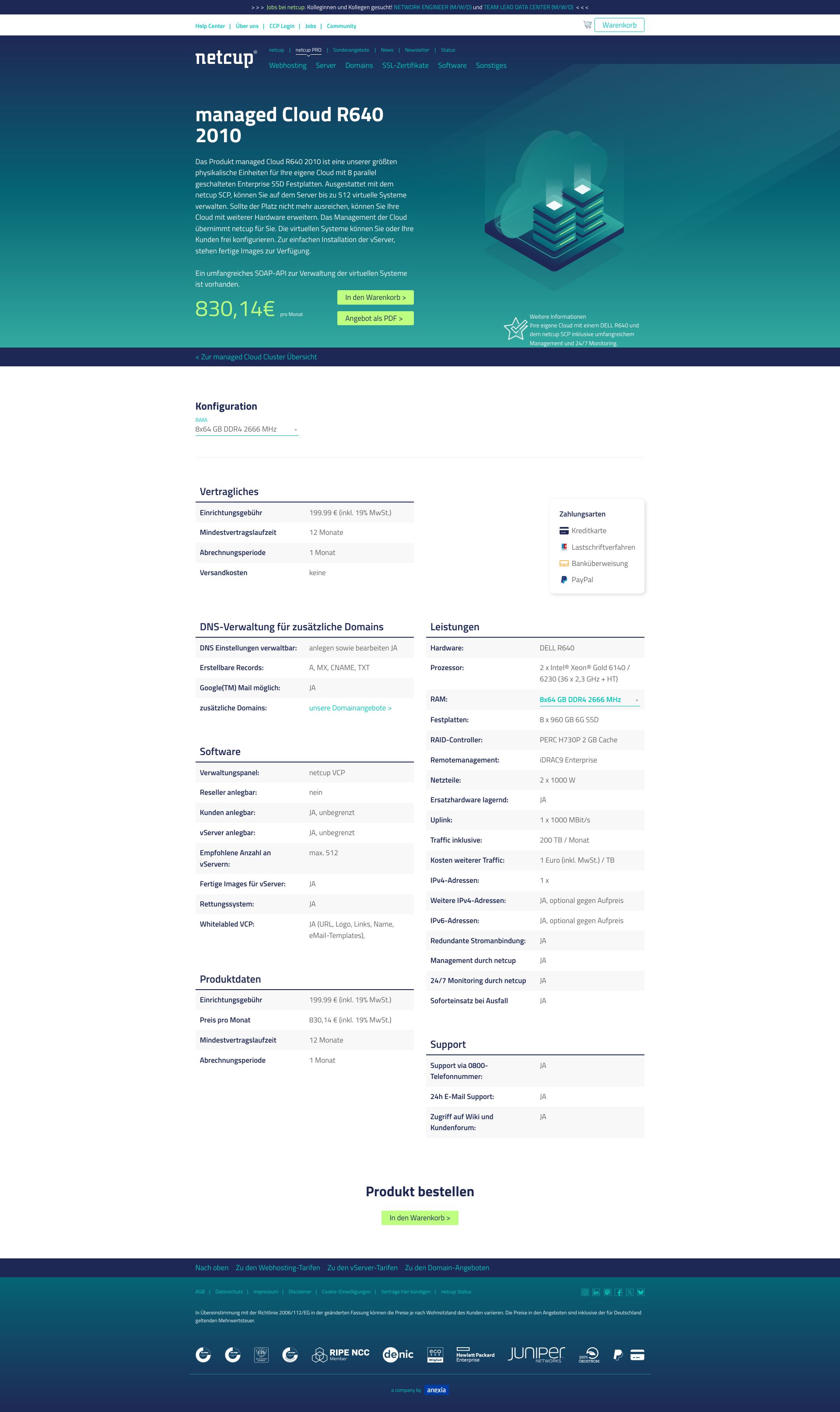The height and width of the screenshot is (1412, 840).
Task: Go to Sonderangebote in the top navigation
Action: click(x=351, y=50)
